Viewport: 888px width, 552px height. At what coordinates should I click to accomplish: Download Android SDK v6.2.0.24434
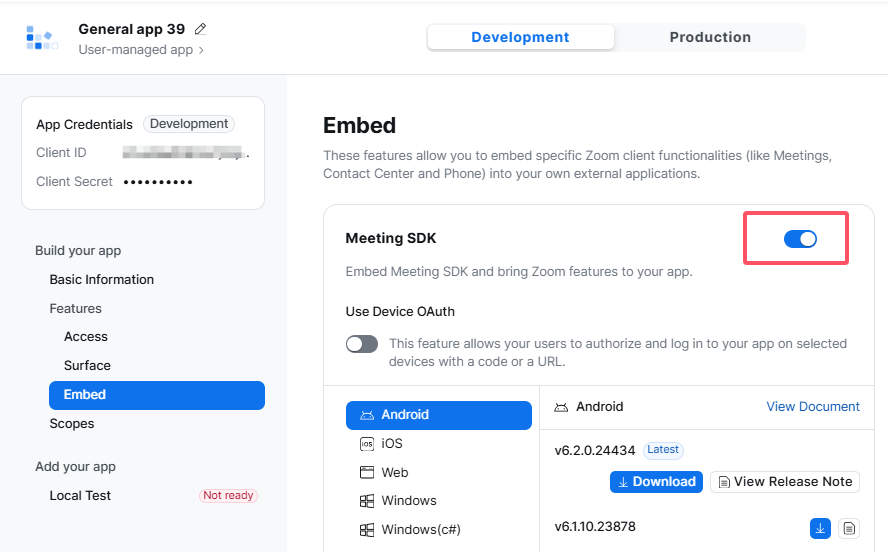click(656, 482)
